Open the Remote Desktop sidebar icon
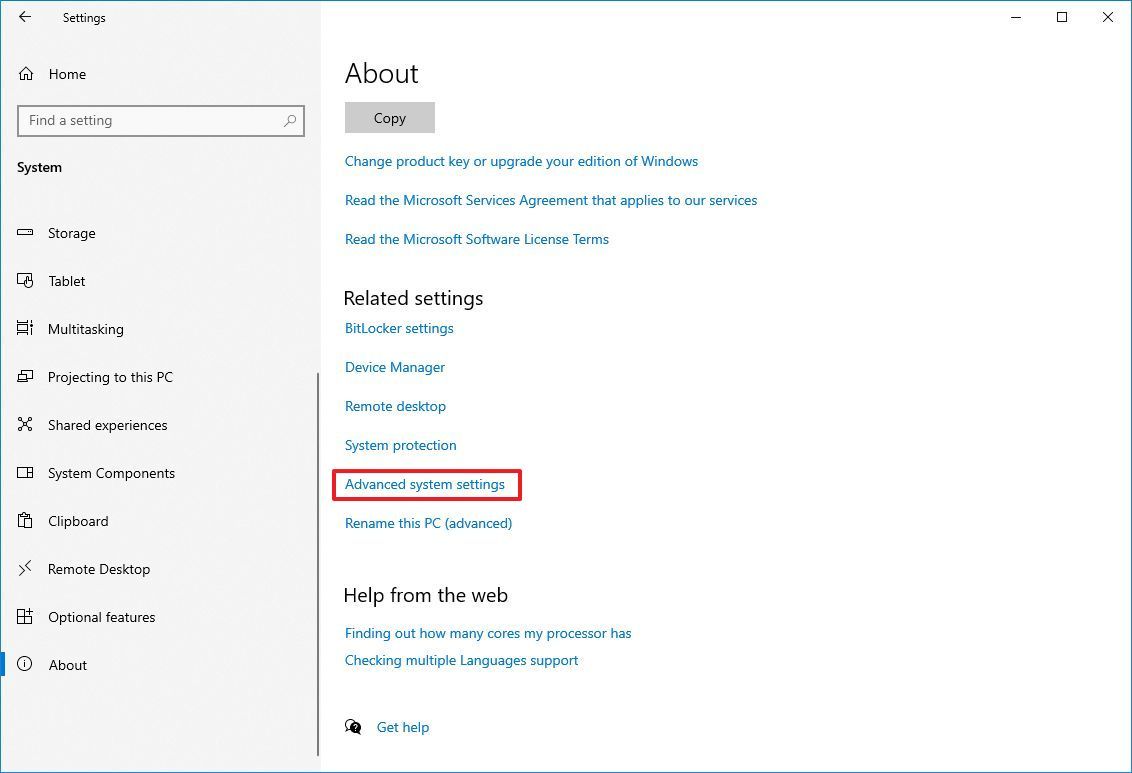The width and height of the screenshot is (1132, 773). tap(26, 569)
